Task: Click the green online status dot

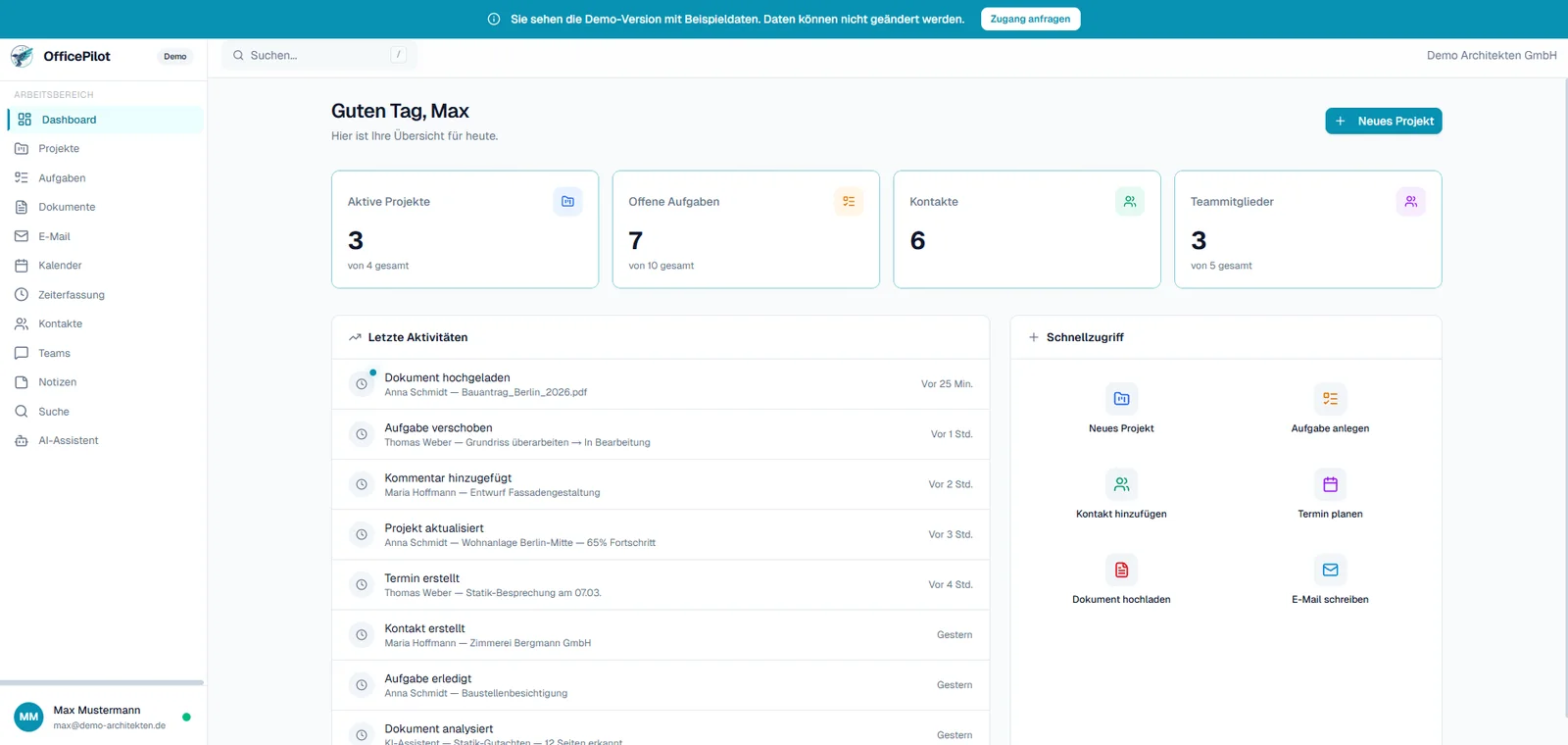Action: (186, 717)
